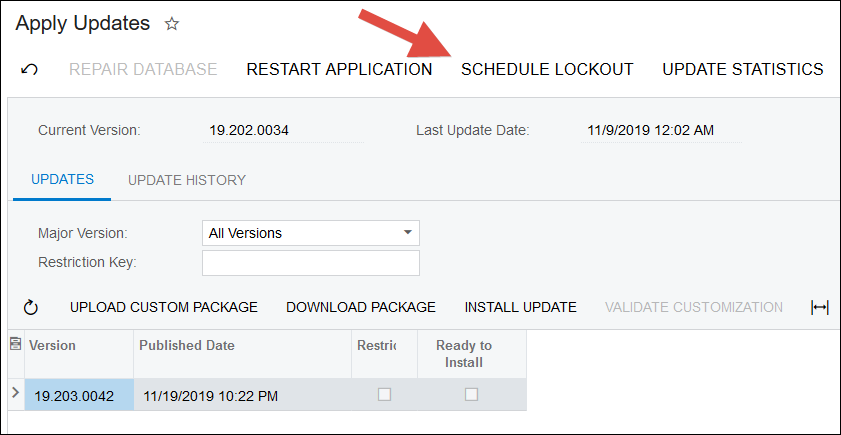
Task: Open the Major Version dropdown
Action: pyautogui.click(x=311, y=233)
